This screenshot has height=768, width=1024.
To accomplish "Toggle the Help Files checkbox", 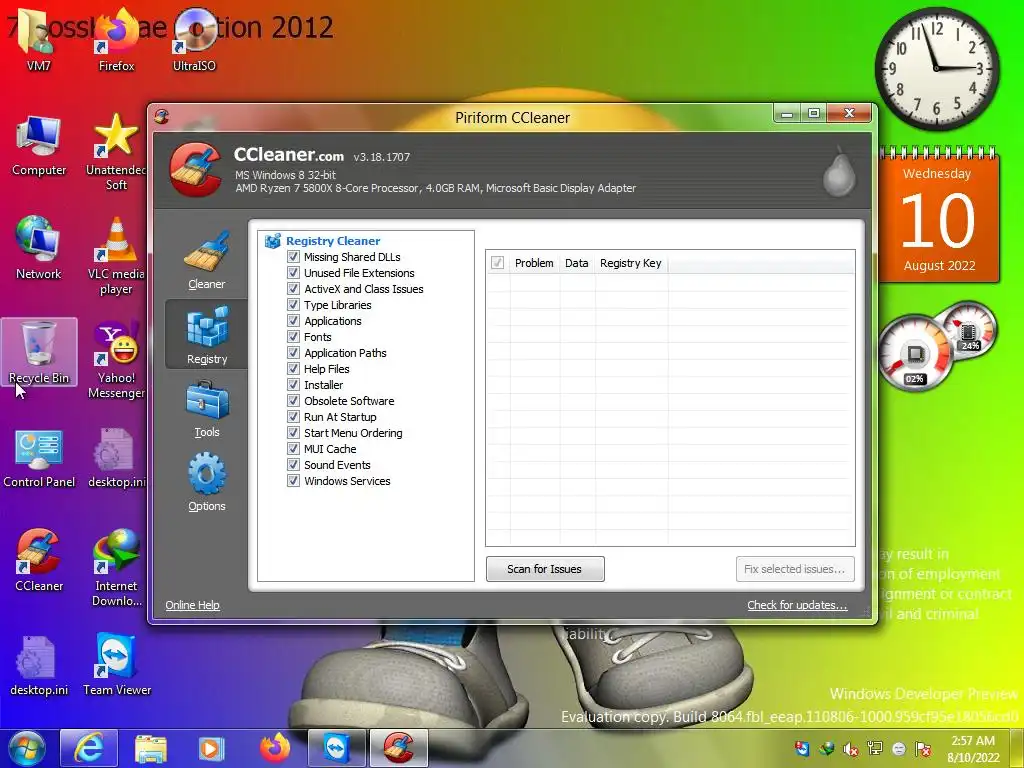I will pyautogui.click(x=293, y=368).
